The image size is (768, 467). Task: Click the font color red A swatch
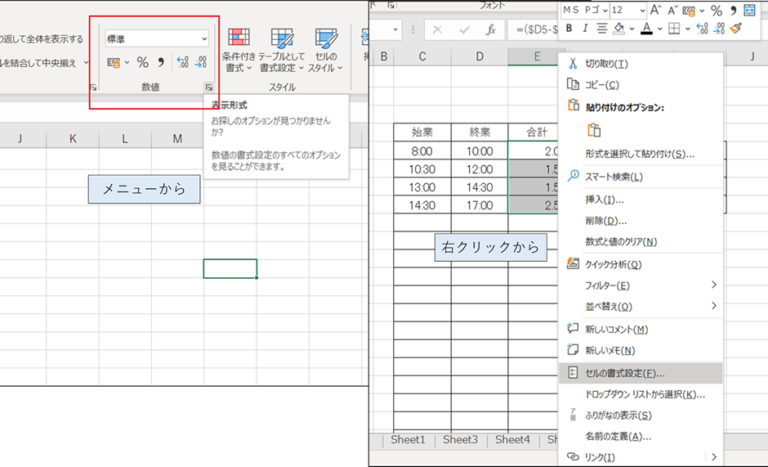[647, 29]
